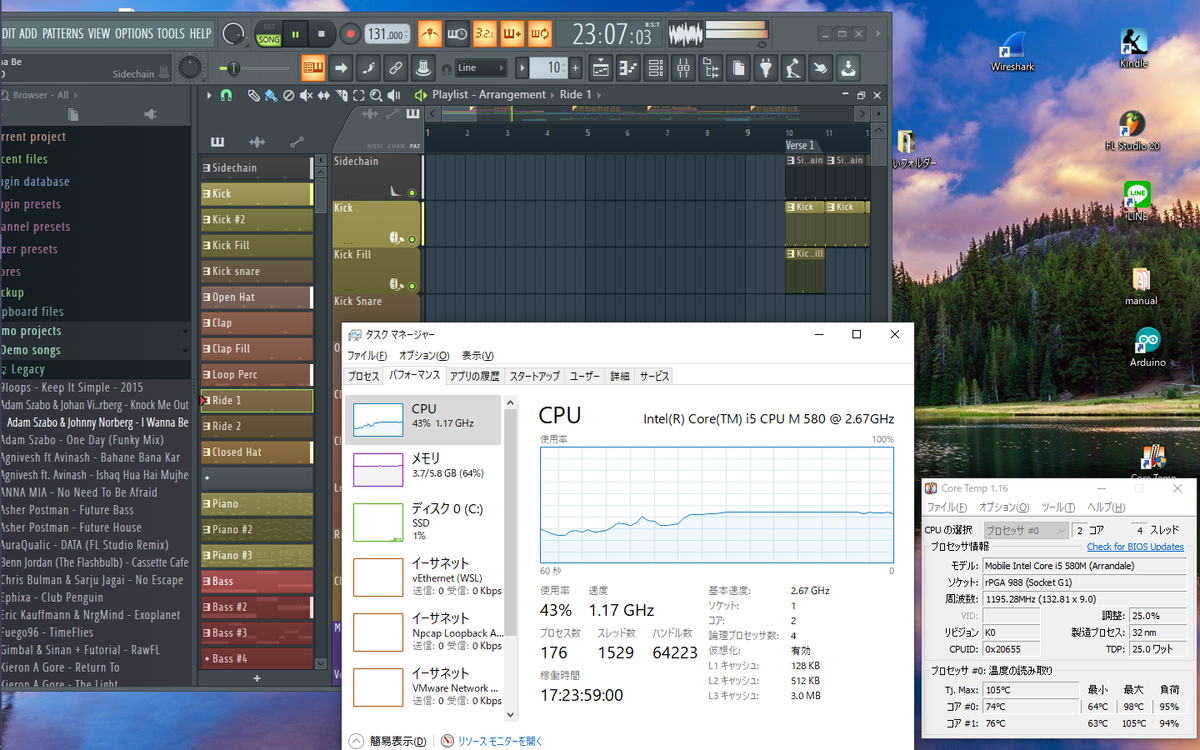Toggle the 3.2.1 countdown before recording
Screen dimensions: 1200x750
pyautogui.click(x=485, y=34)
